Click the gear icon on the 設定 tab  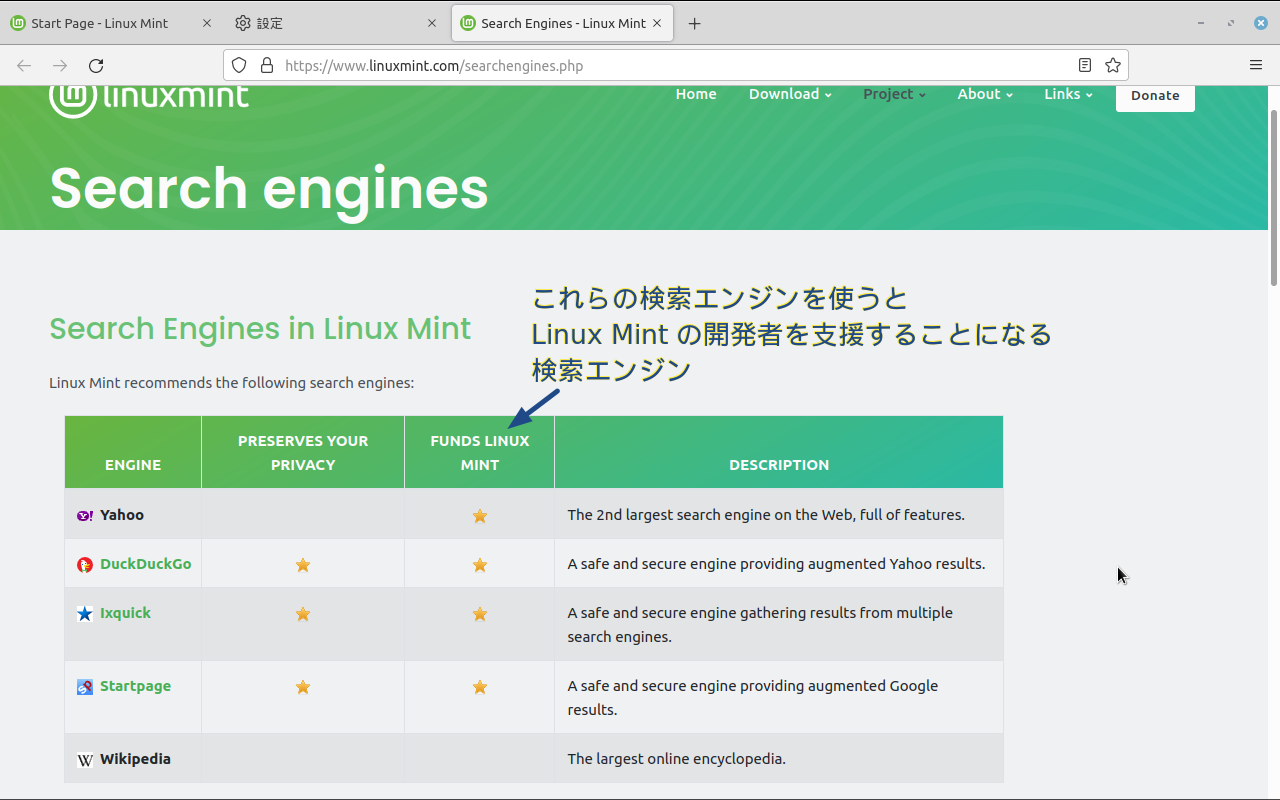243,23
